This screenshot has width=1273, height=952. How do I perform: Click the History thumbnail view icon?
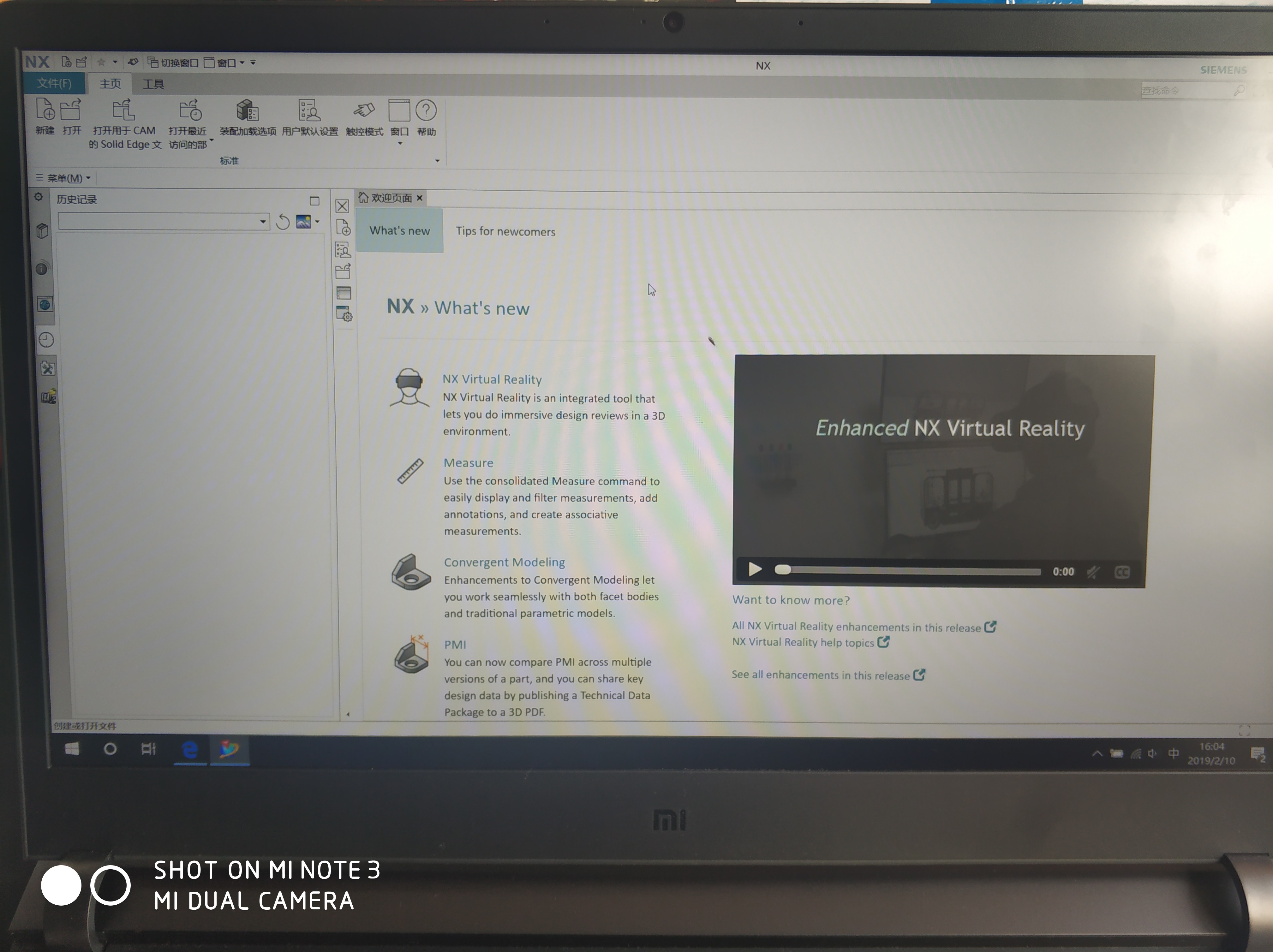(303, 222)
